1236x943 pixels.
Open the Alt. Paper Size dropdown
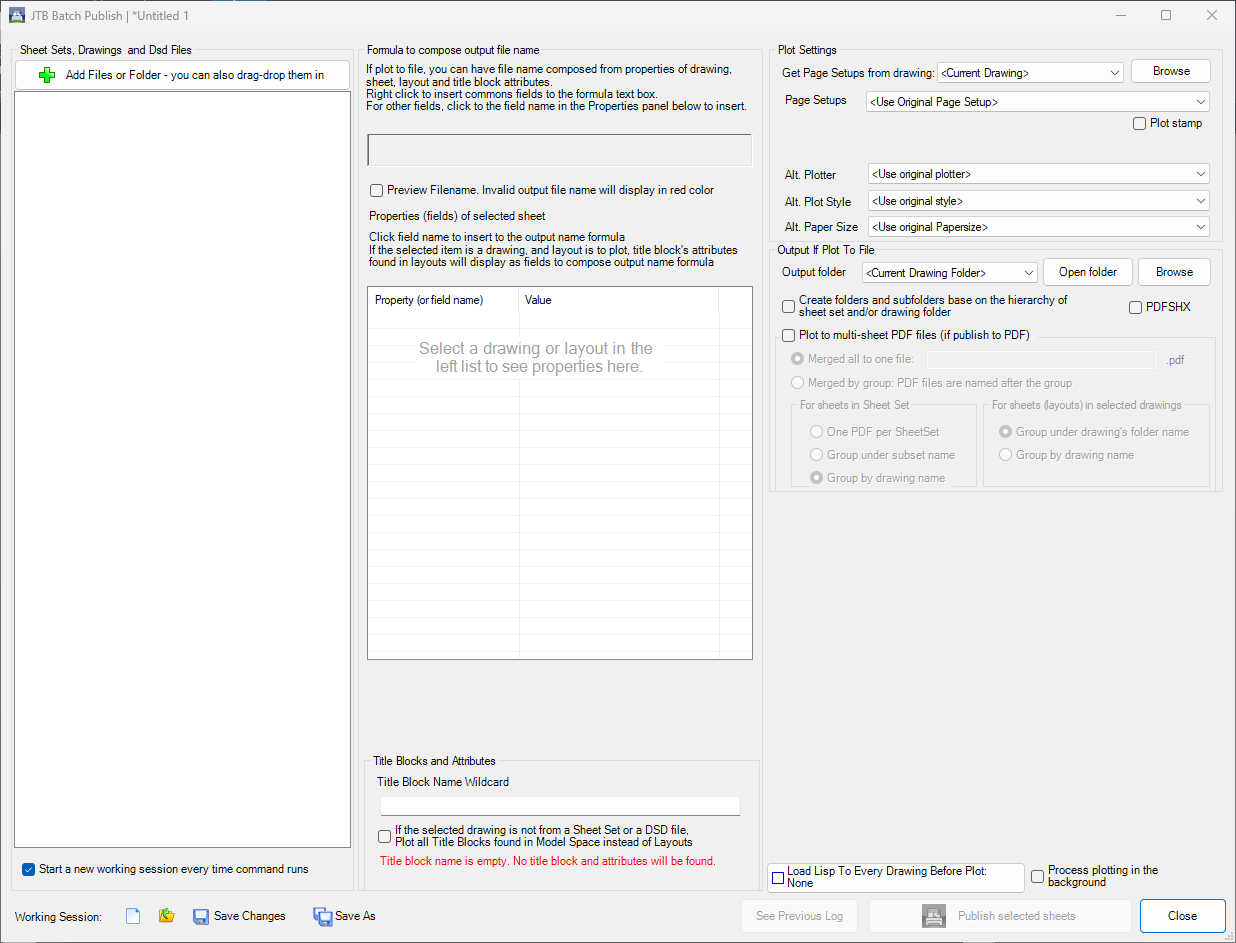coord(1038,227)
